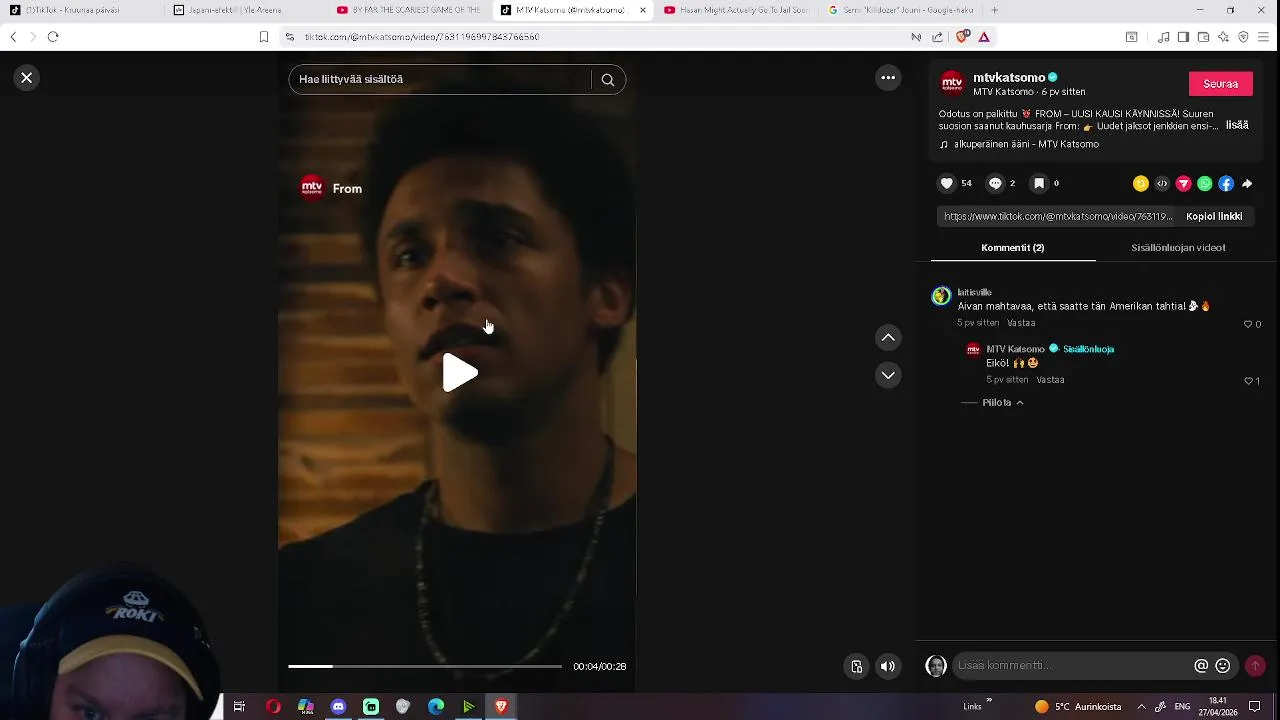
Task: Close the MTV Katsomo browser tab
Action: pos(642,10)
